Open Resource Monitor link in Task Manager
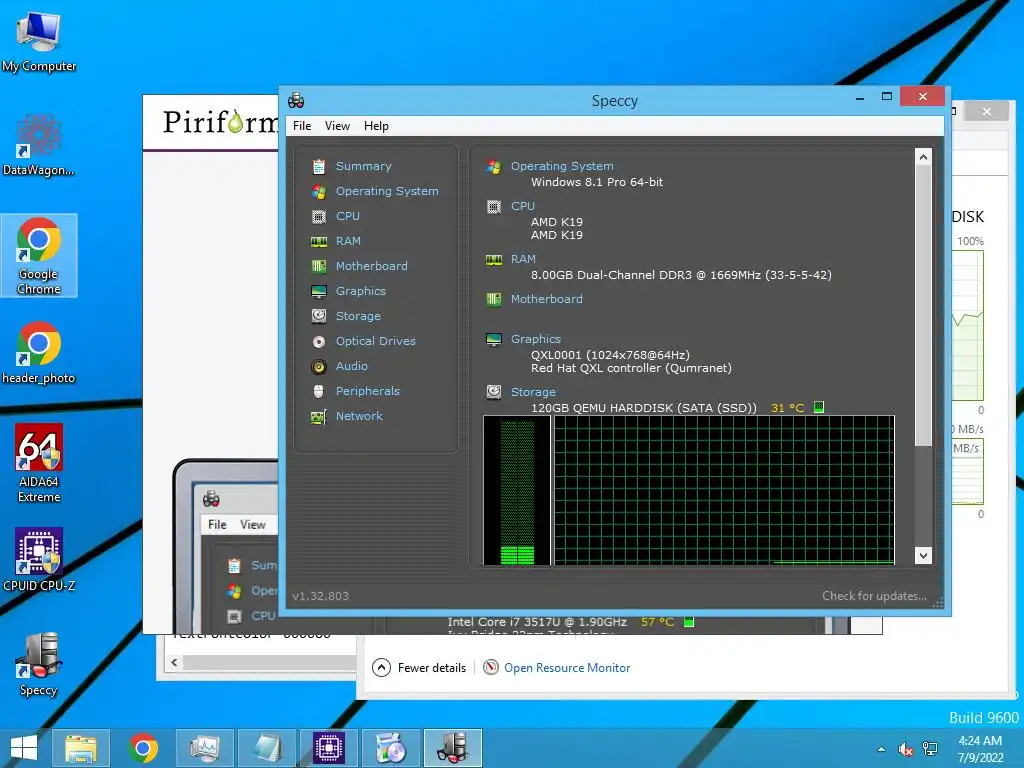 (567, 668)
